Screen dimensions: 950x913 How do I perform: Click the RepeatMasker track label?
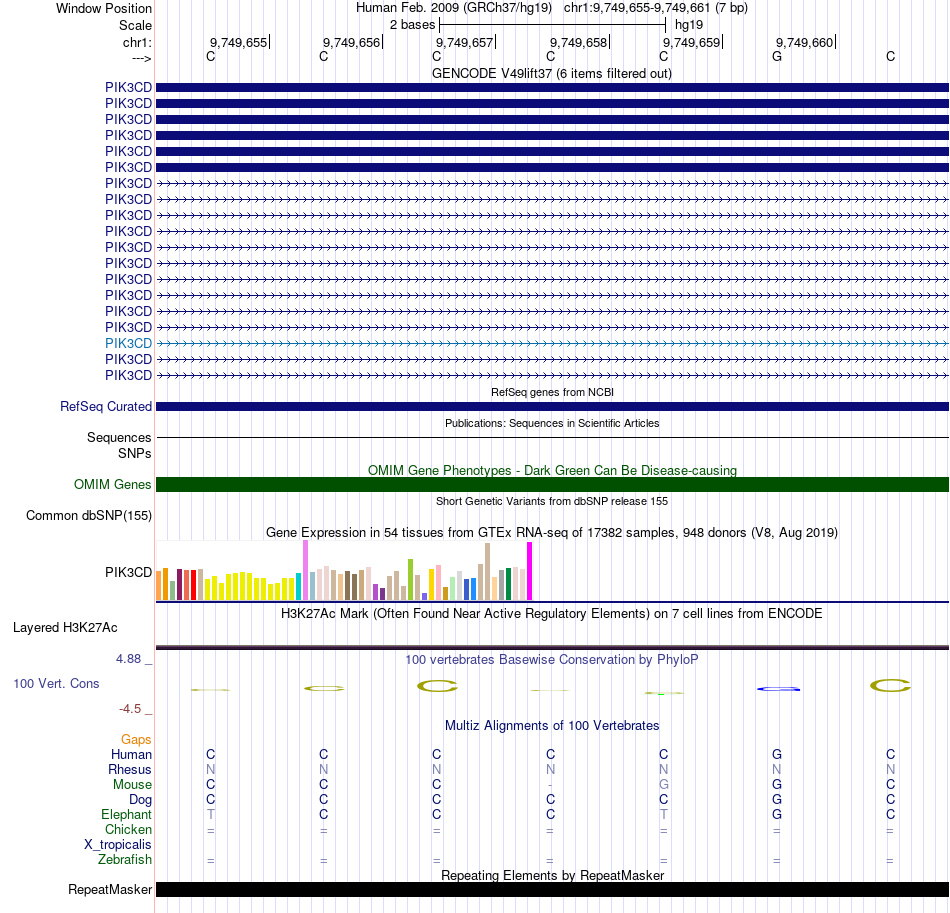click(x=110, y=889)
